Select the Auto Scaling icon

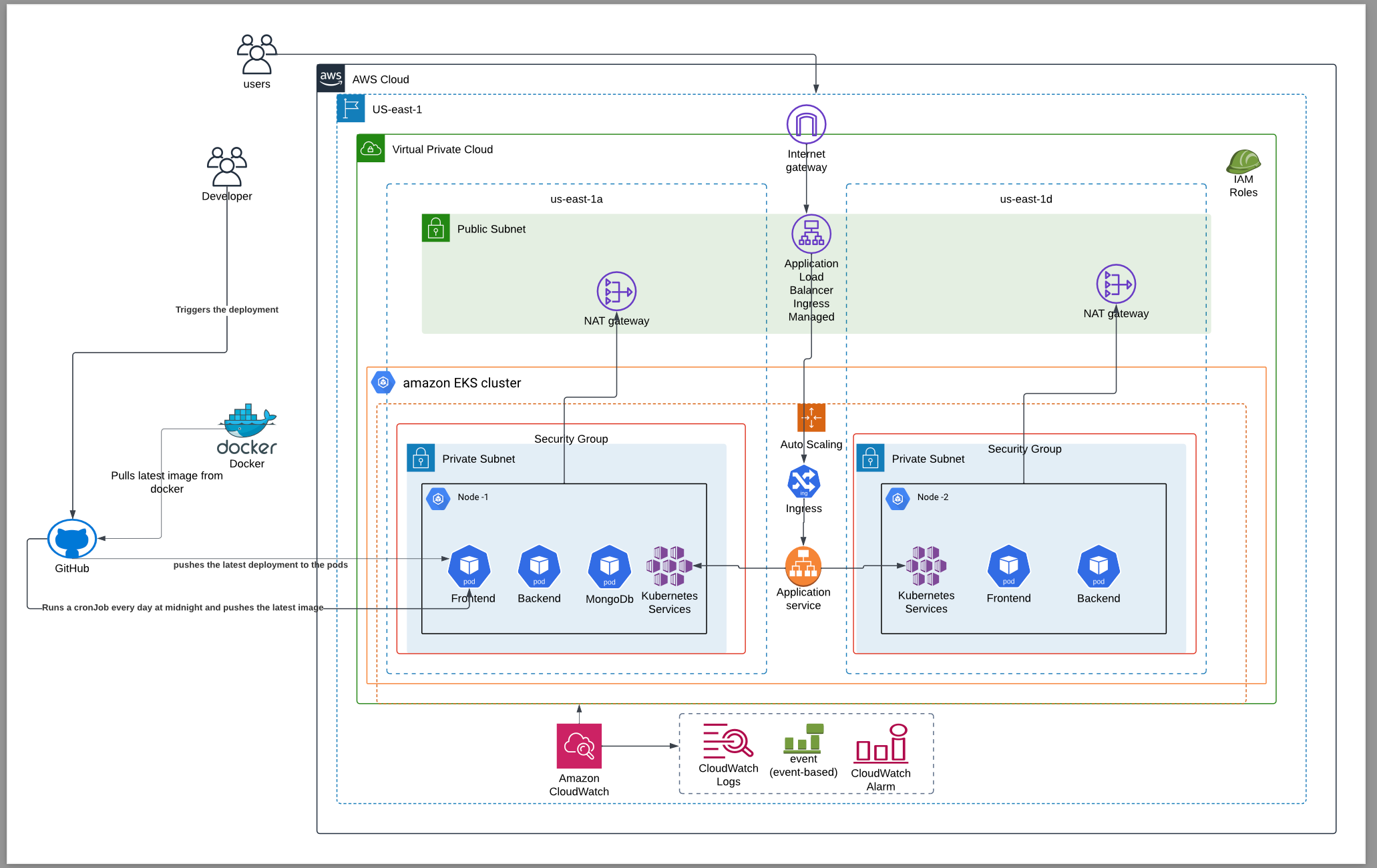[811, 418]
